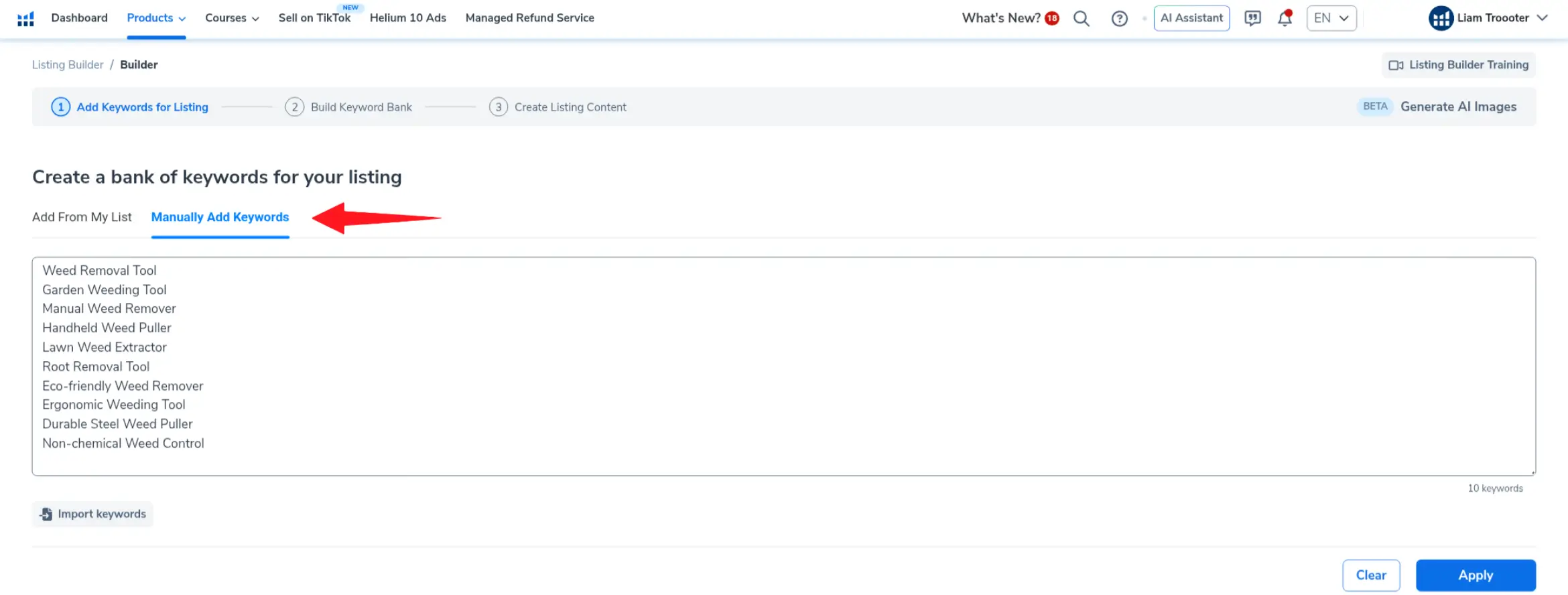Expand the Courses menu
This screenshot has width=1568, height=595.
pyautogui.click(x=232, y=18)
